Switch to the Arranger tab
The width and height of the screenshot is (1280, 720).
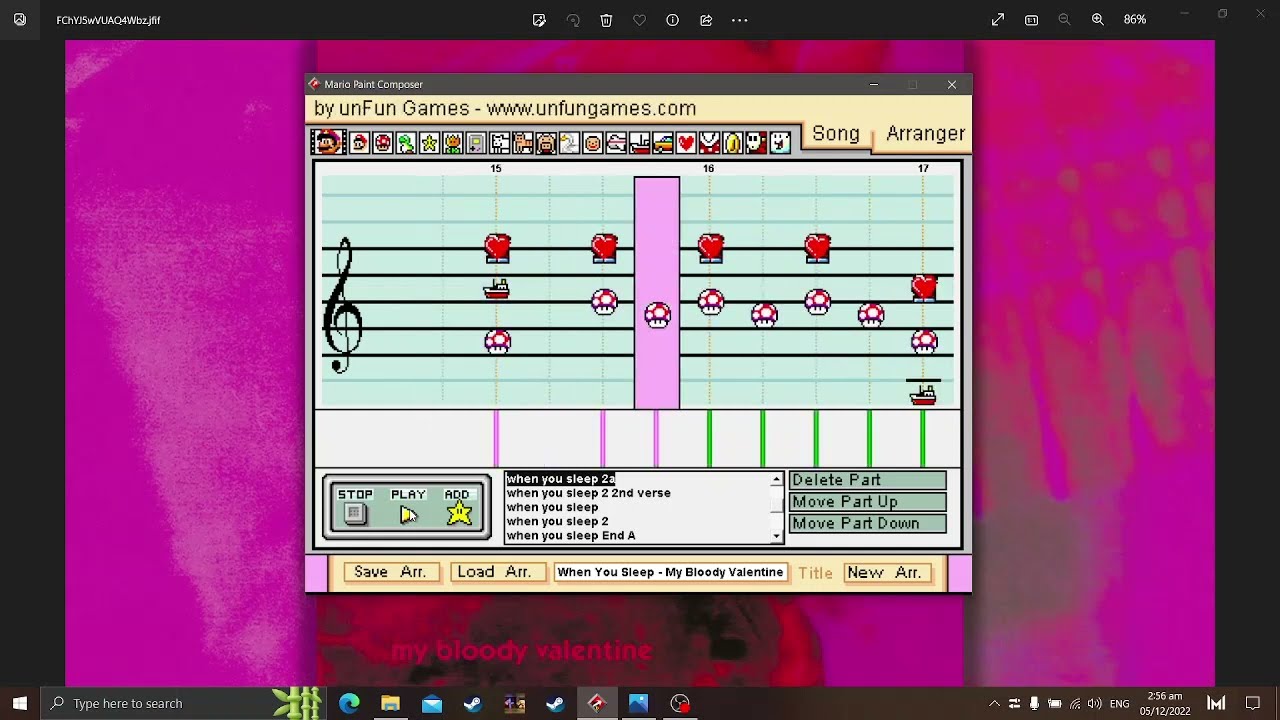click(925, 134)
